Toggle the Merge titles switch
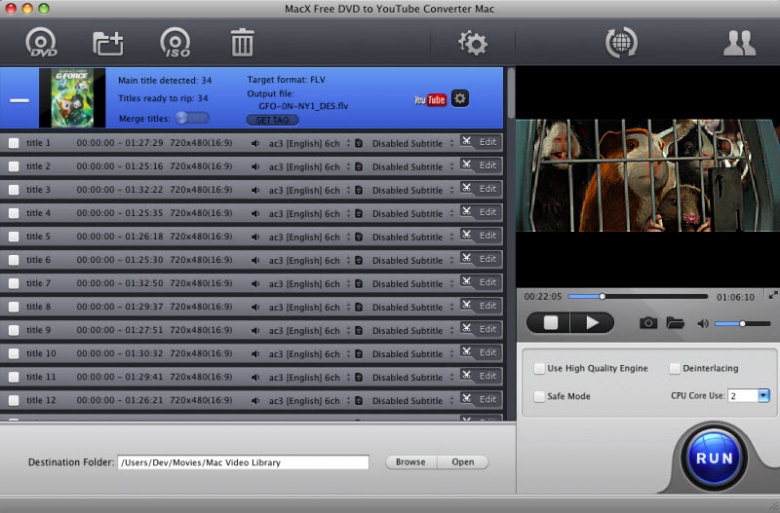 [192, 118]
